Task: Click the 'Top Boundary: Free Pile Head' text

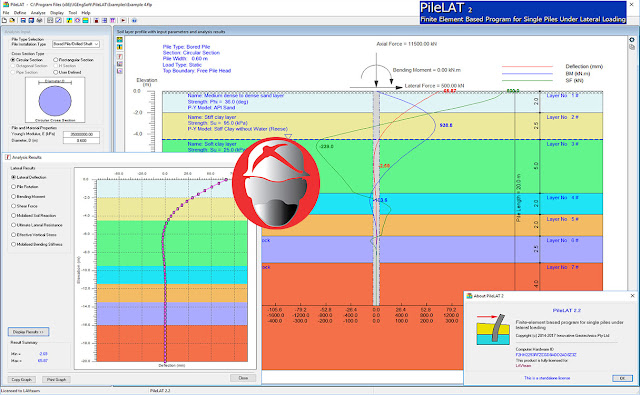Action: pos(197,71)
